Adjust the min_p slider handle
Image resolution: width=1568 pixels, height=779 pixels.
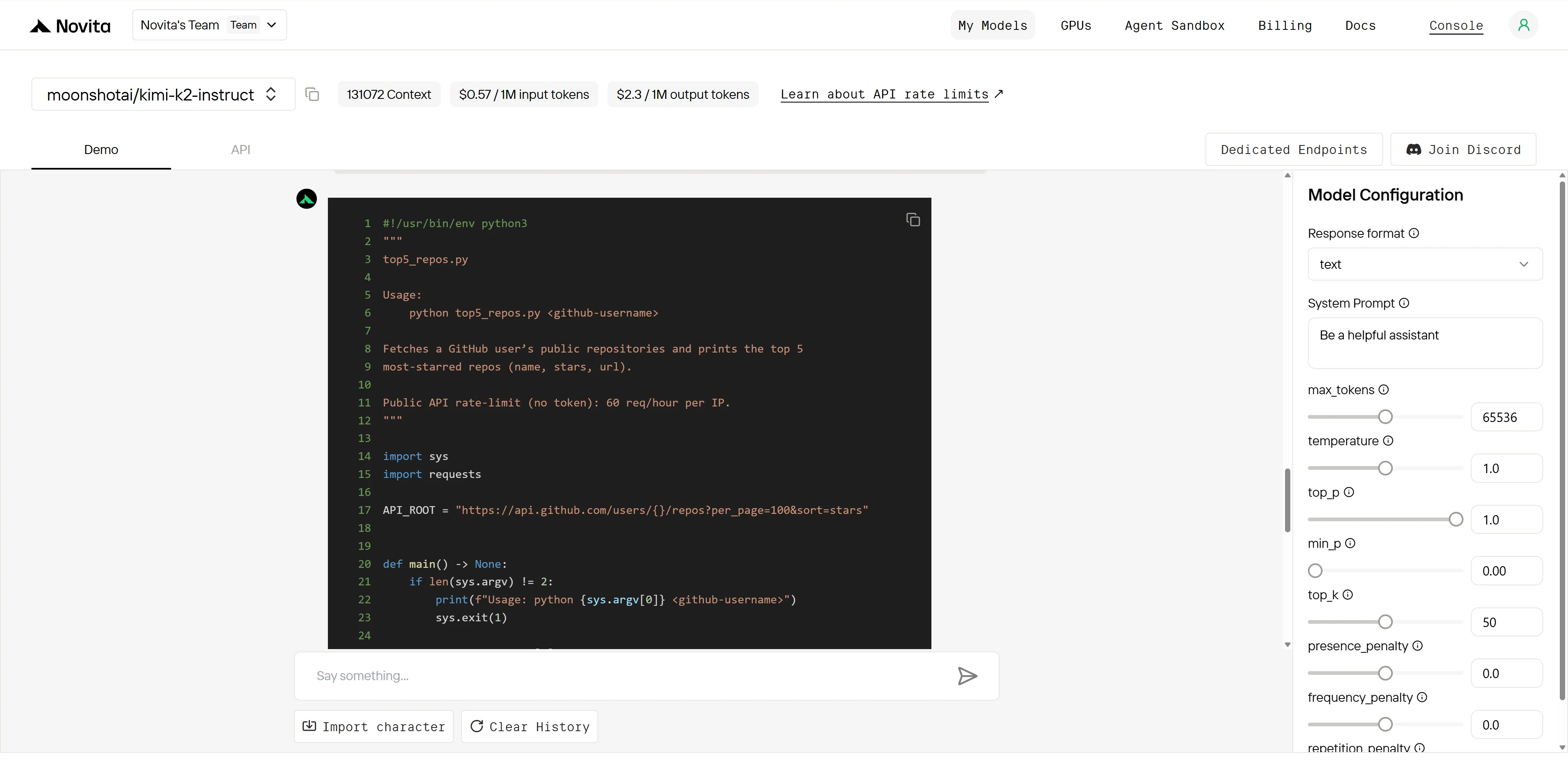[1315, 571]
